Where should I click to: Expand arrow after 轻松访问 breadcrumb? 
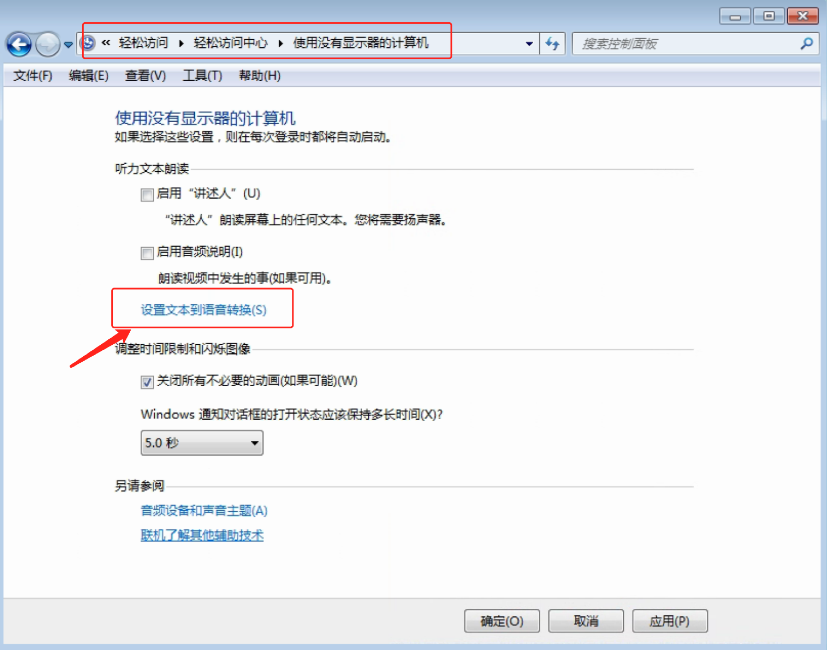[x=181, y=43]
